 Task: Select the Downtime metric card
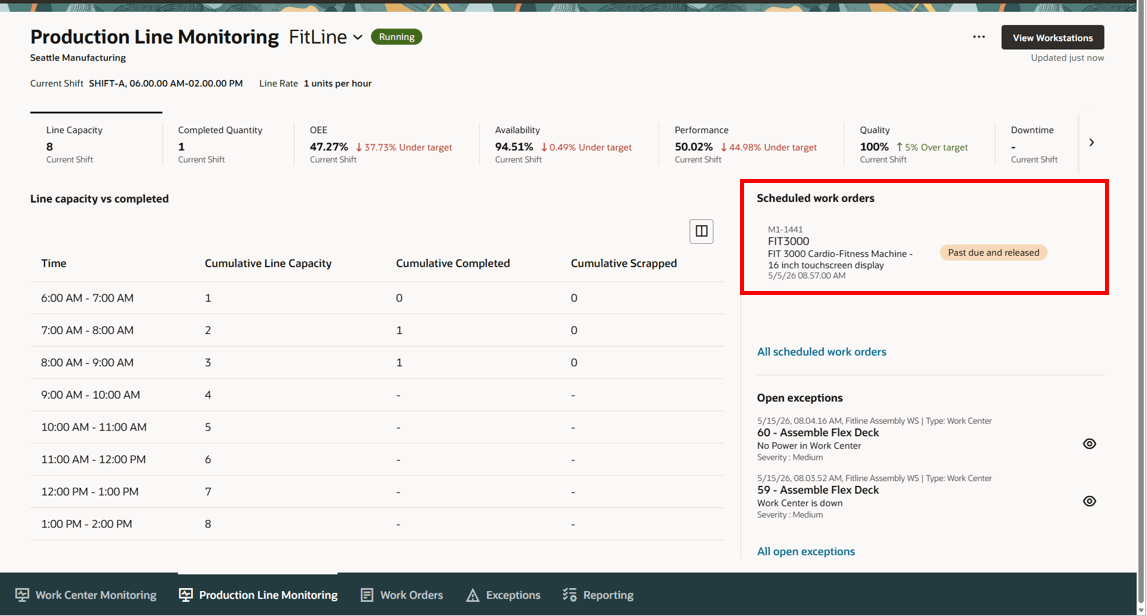pyautogui.click(x=1037, y=143)
